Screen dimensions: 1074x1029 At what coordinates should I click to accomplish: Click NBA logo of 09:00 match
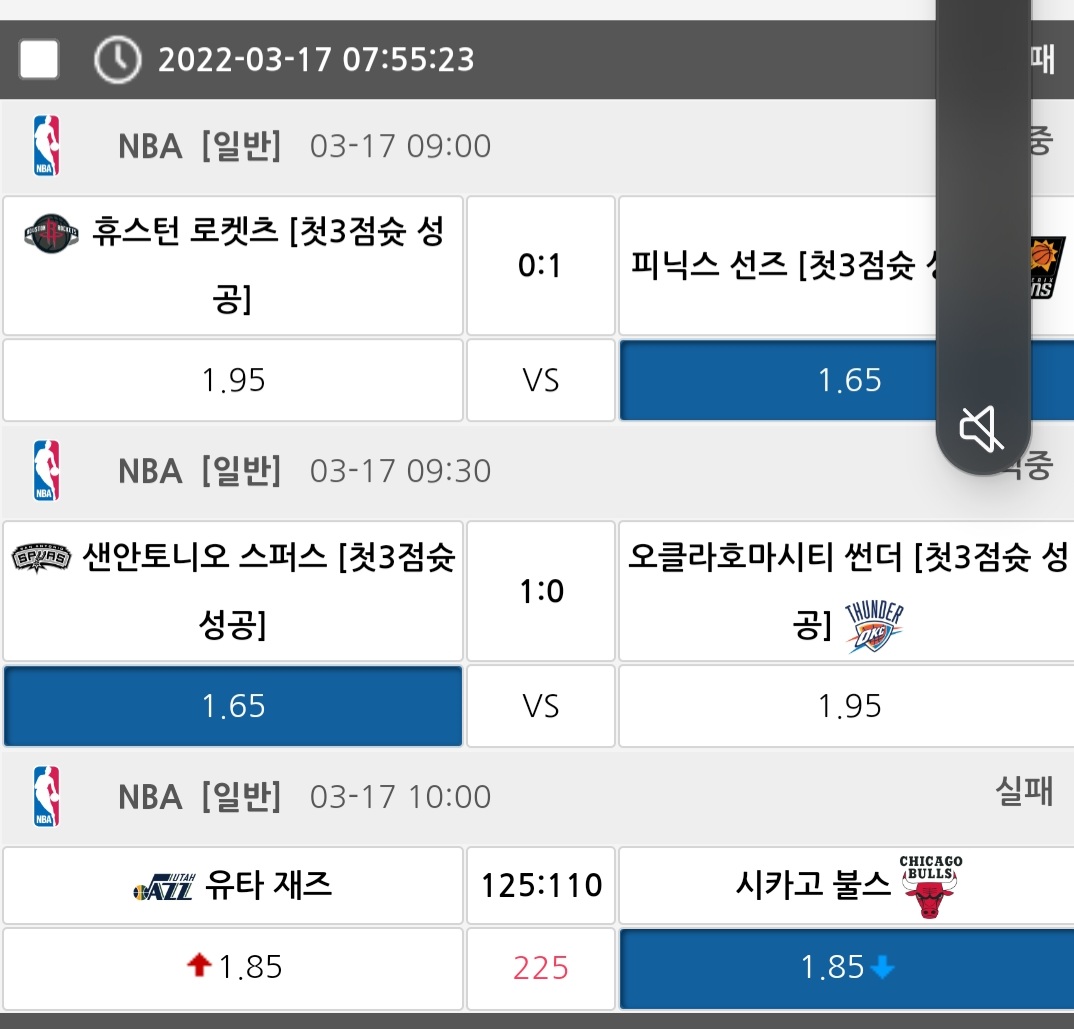[46, 146]
